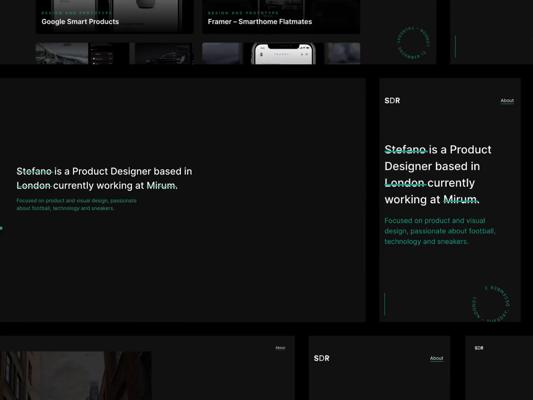Viewport: 533px width, 400px height.
Task: Click the small green dot at left edge
Action: point(1,228)
